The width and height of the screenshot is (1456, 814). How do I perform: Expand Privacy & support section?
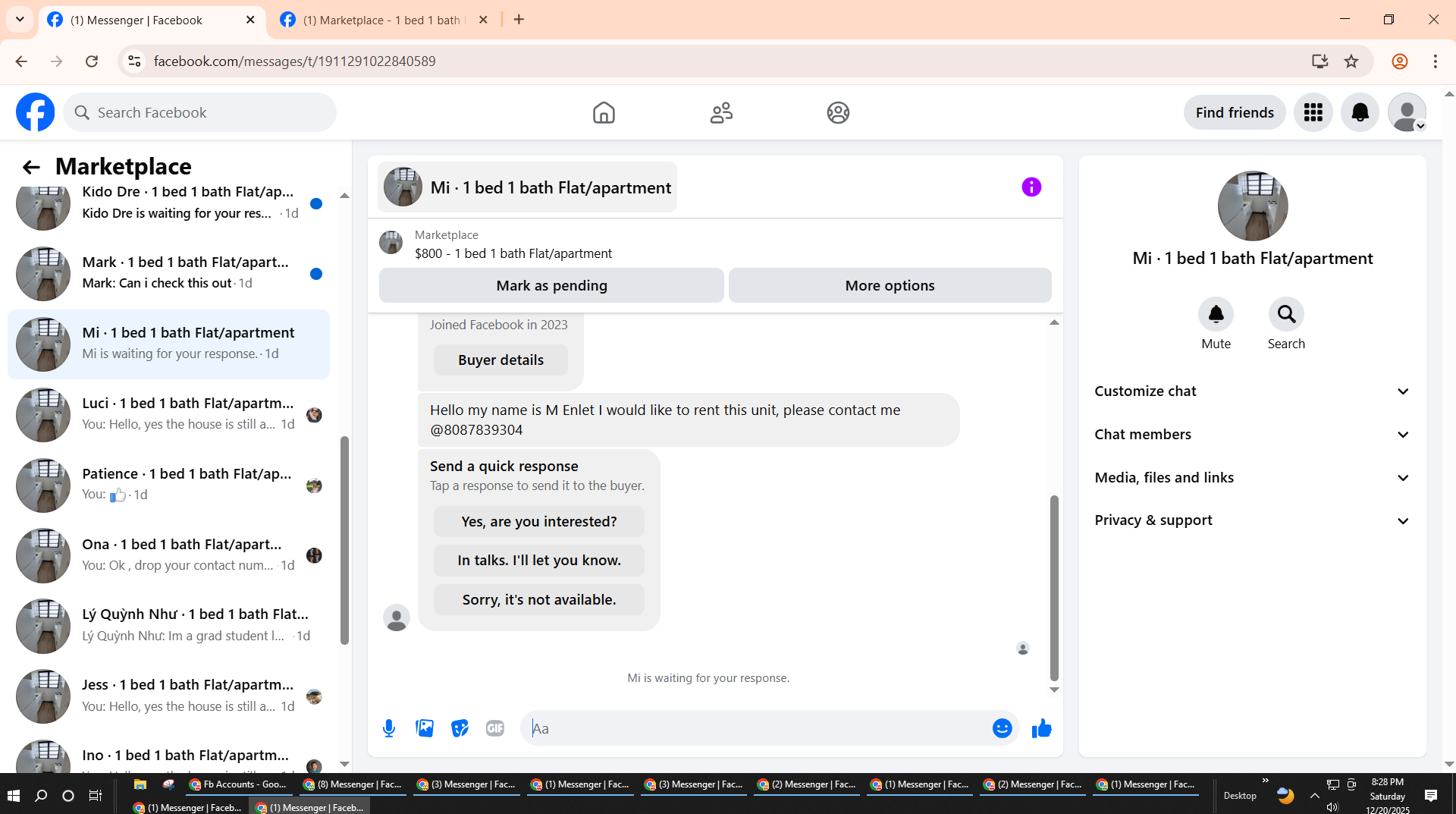[1252, 520]
